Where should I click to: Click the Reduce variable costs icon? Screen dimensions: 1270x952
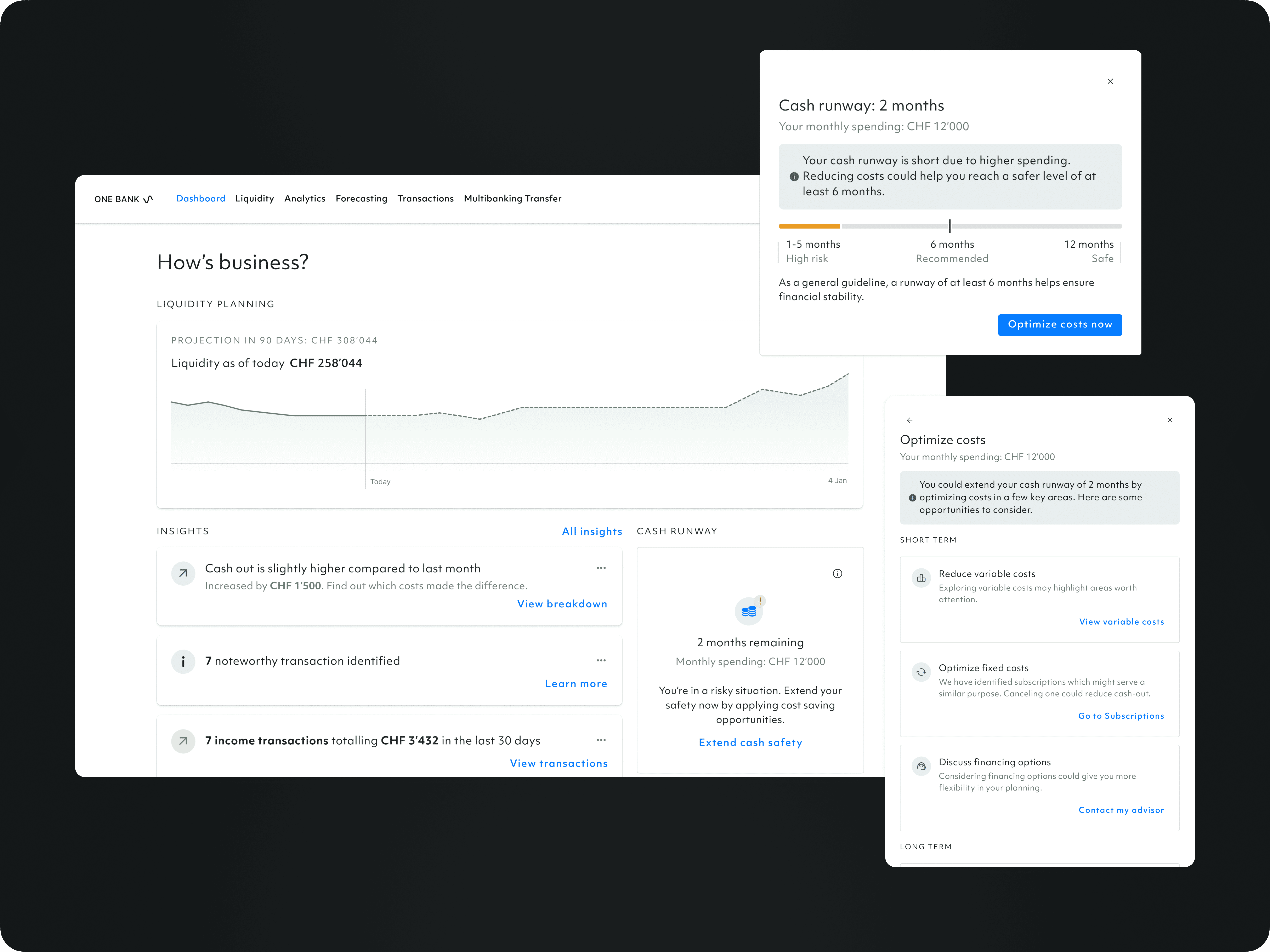pos(922,578)
